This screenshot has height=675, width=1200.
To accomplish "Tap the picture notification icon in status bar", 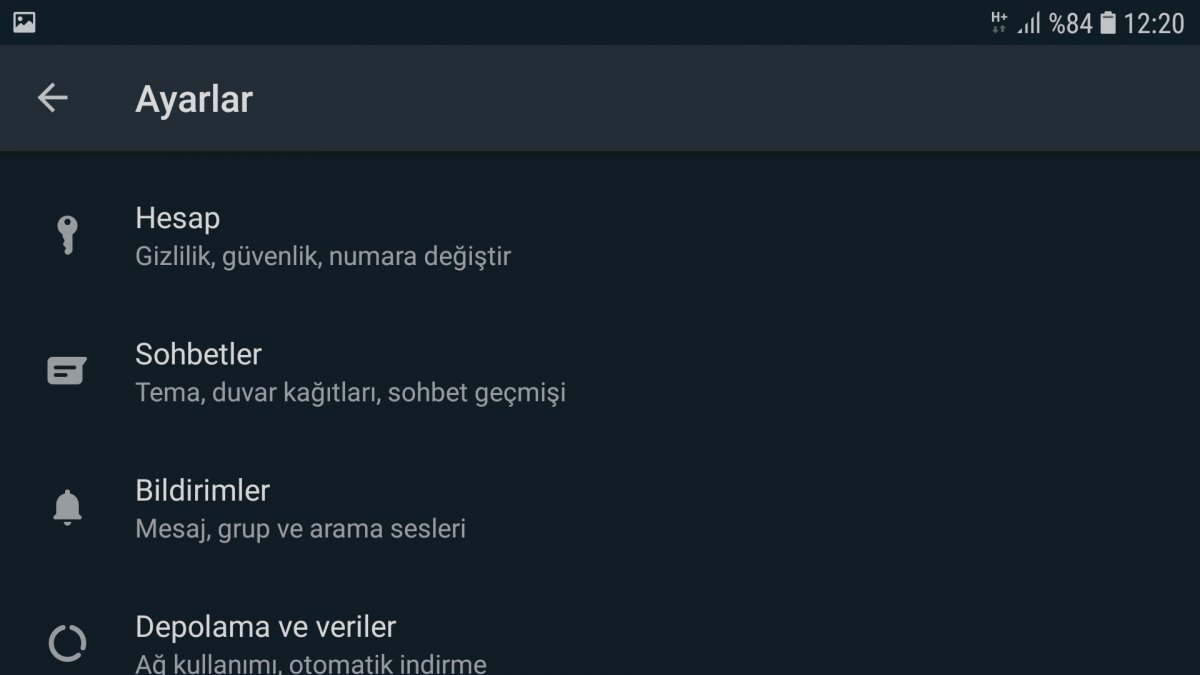I will tap(24, 22).
